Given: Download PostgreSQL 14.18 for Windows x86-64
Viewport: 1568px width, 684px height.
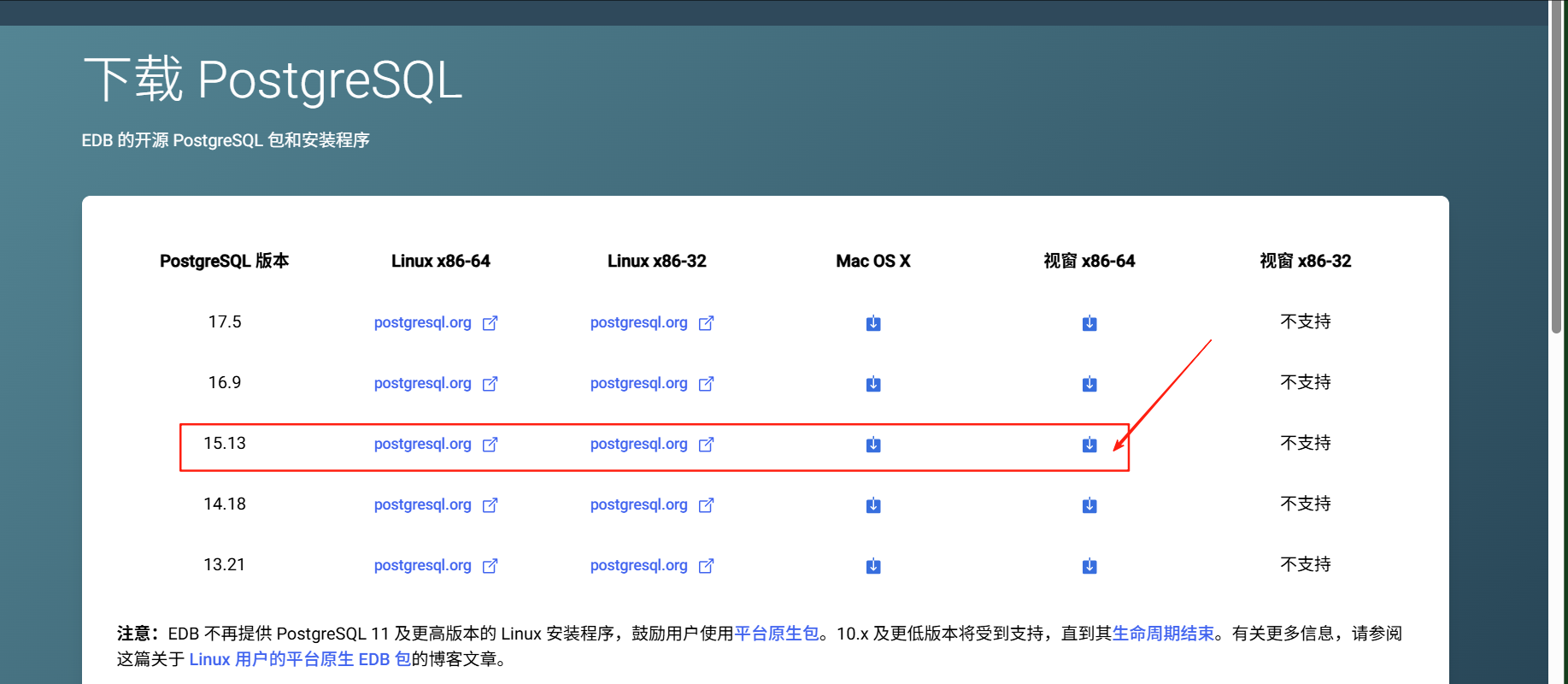Looking at the screenshot, I should point(1089,505).
